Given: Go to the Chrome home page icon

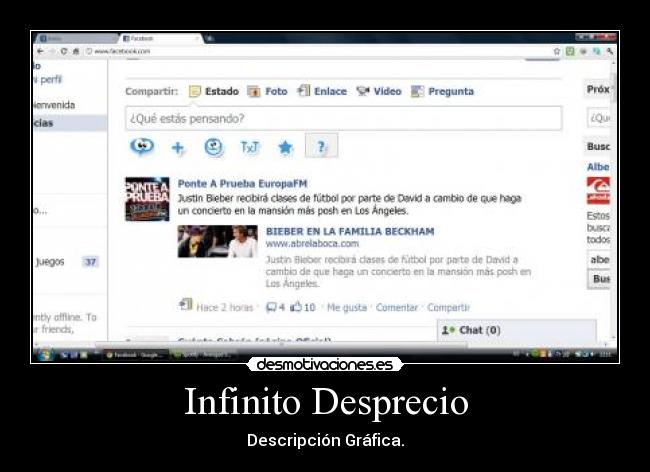Looking at the screenshot, I should click(76, 51).
